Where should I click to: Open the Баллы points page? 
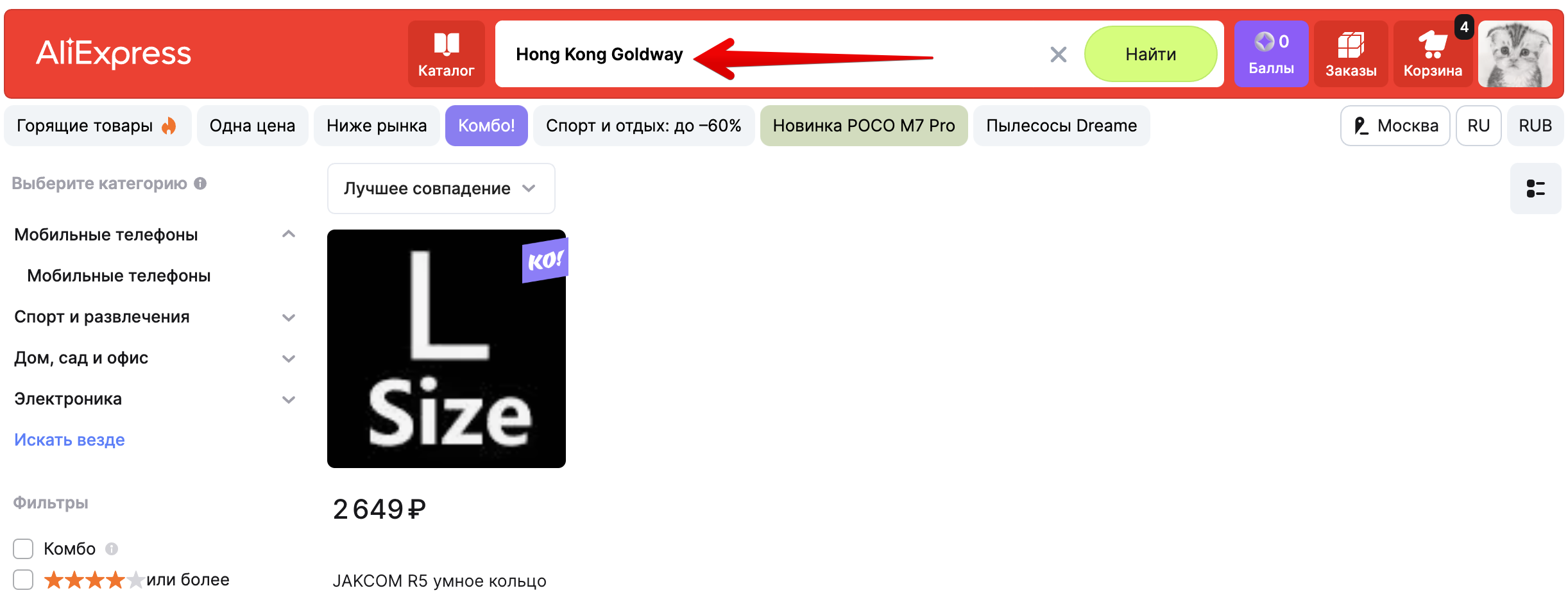click(1271, 54)
